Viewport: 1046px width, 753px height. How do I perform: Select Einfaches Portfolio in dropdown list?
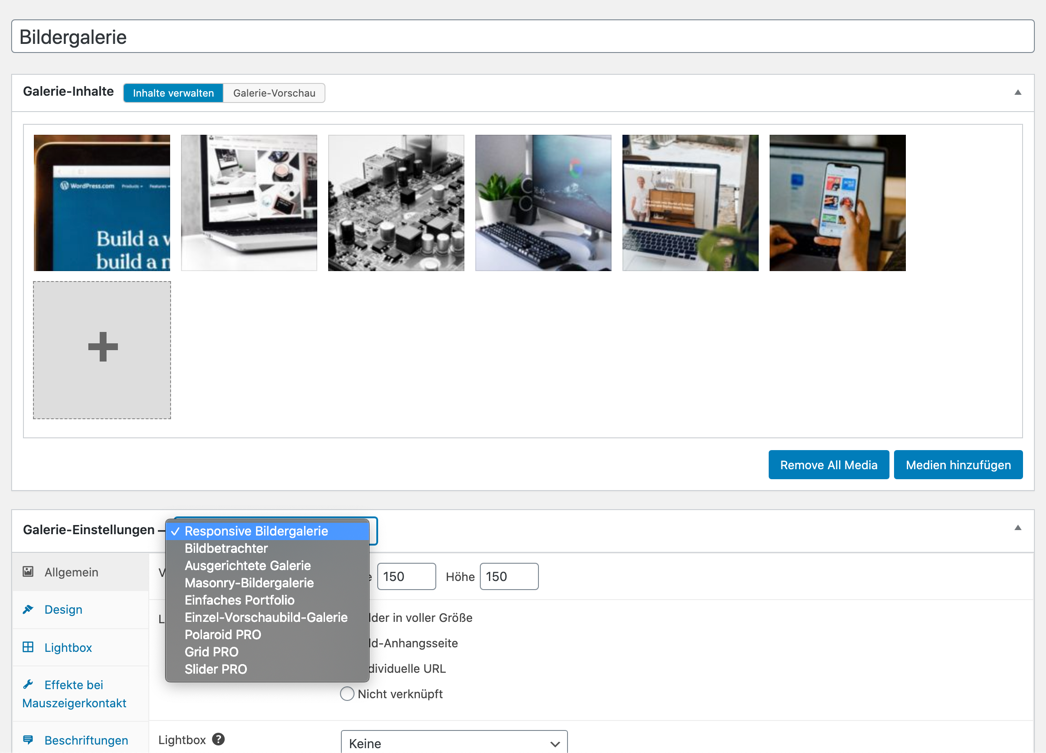239,600
